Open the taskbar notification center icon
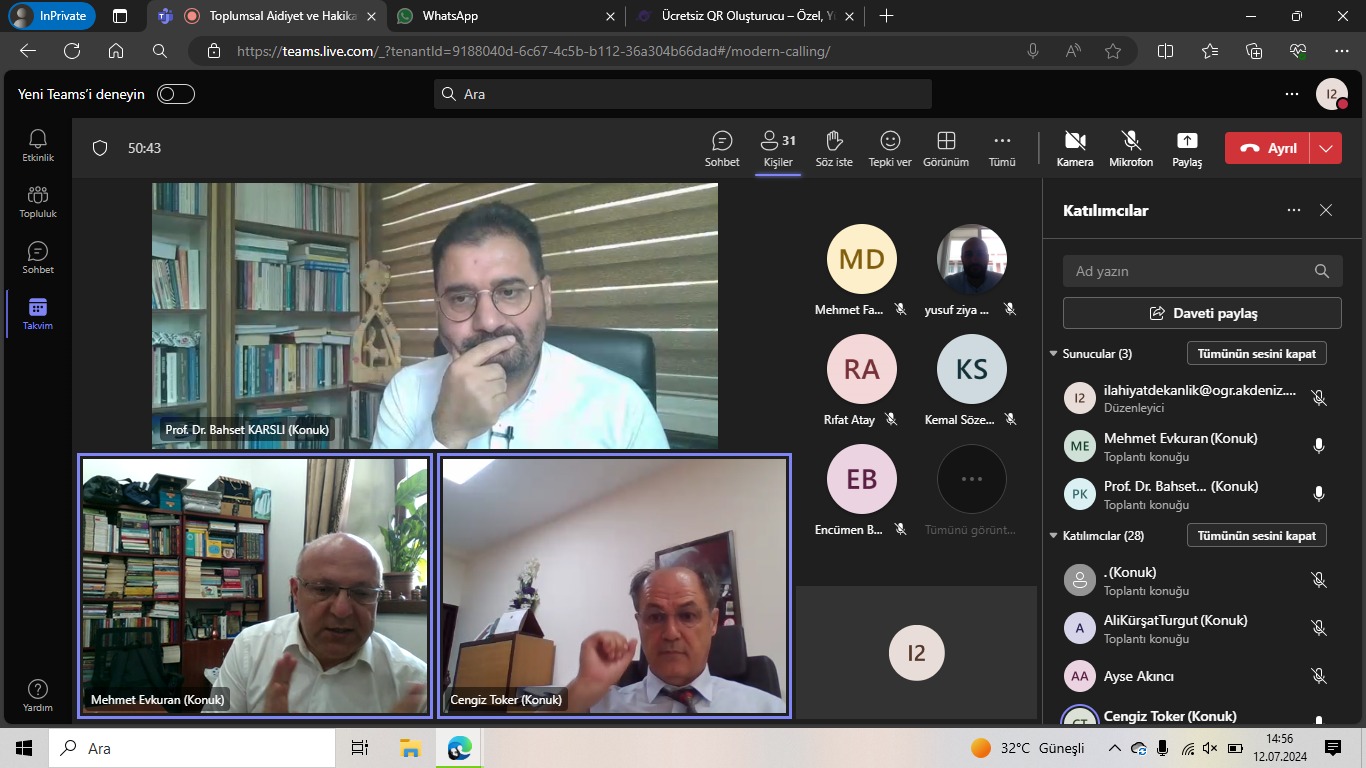This screenshot has height=768, width=1366. click(1333, 748)
